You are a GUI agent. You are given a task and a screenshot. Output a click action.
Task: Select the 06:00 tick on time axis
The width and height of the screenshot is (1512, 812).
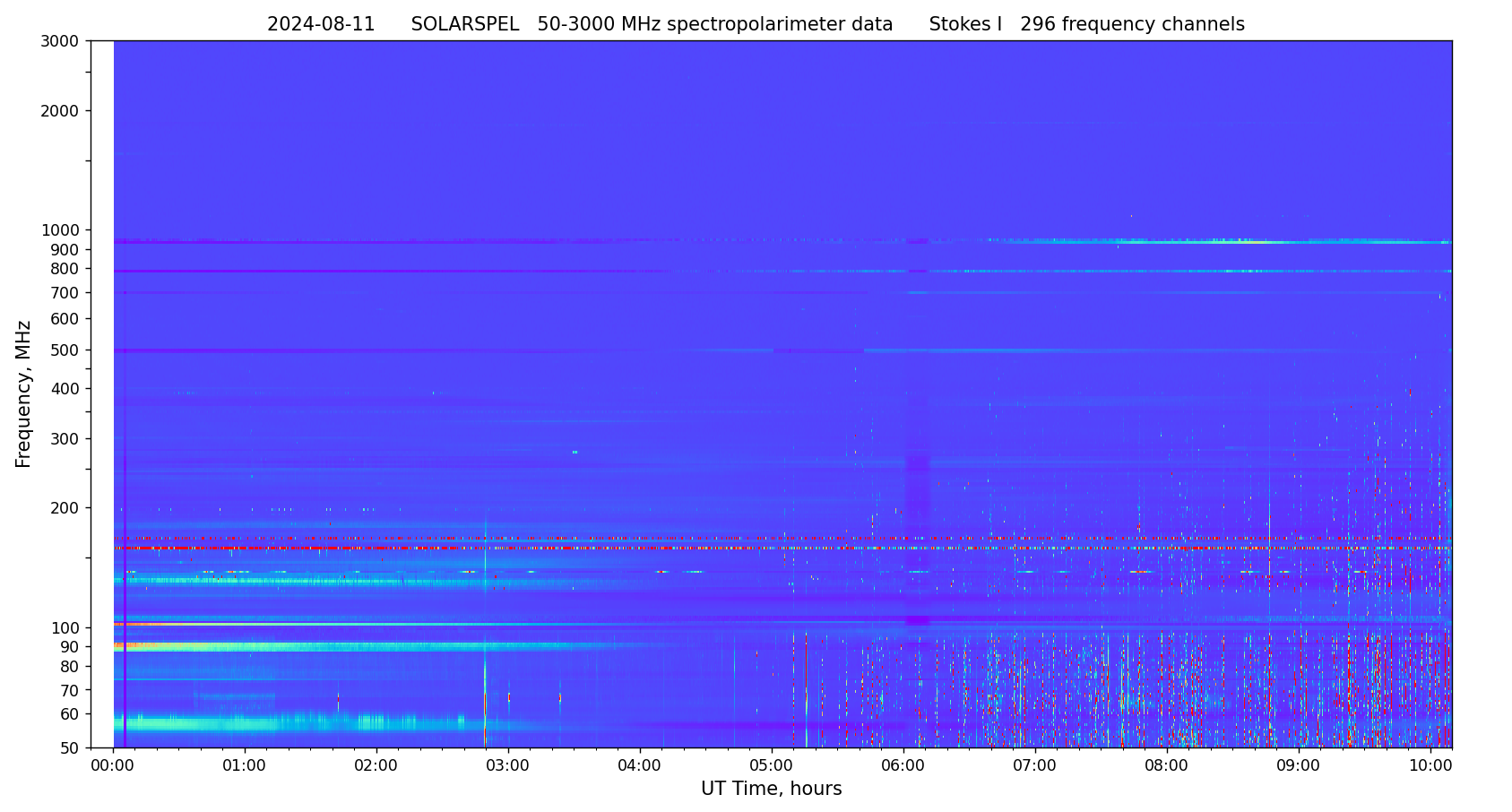[903, 765]
